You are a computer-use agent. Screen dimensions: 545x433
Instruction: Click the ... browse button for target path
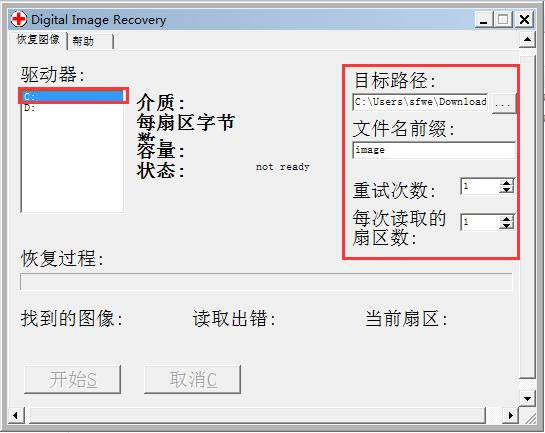tap(503, 103)
